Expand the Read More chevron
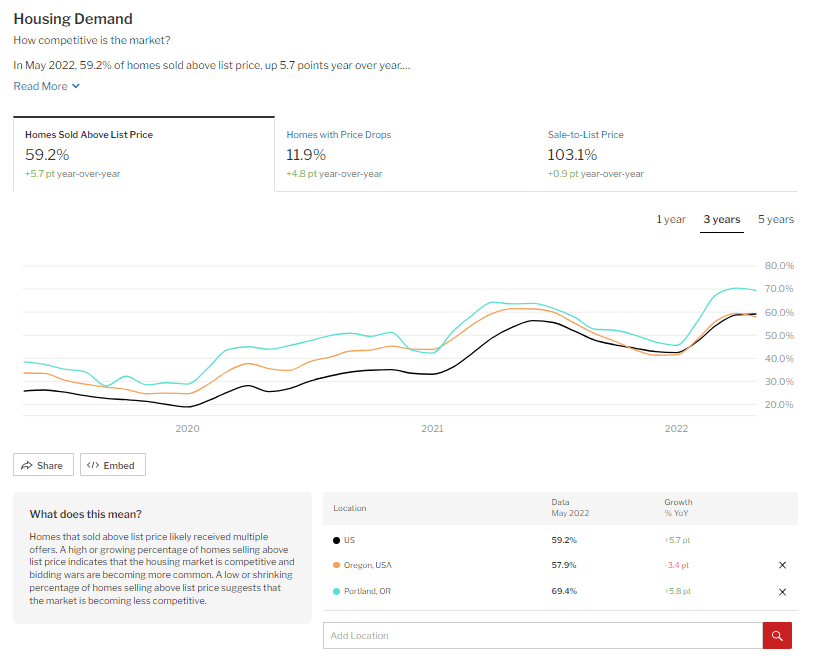The height and width of the screenshot is (658, 823). click(x=76, y=86)
